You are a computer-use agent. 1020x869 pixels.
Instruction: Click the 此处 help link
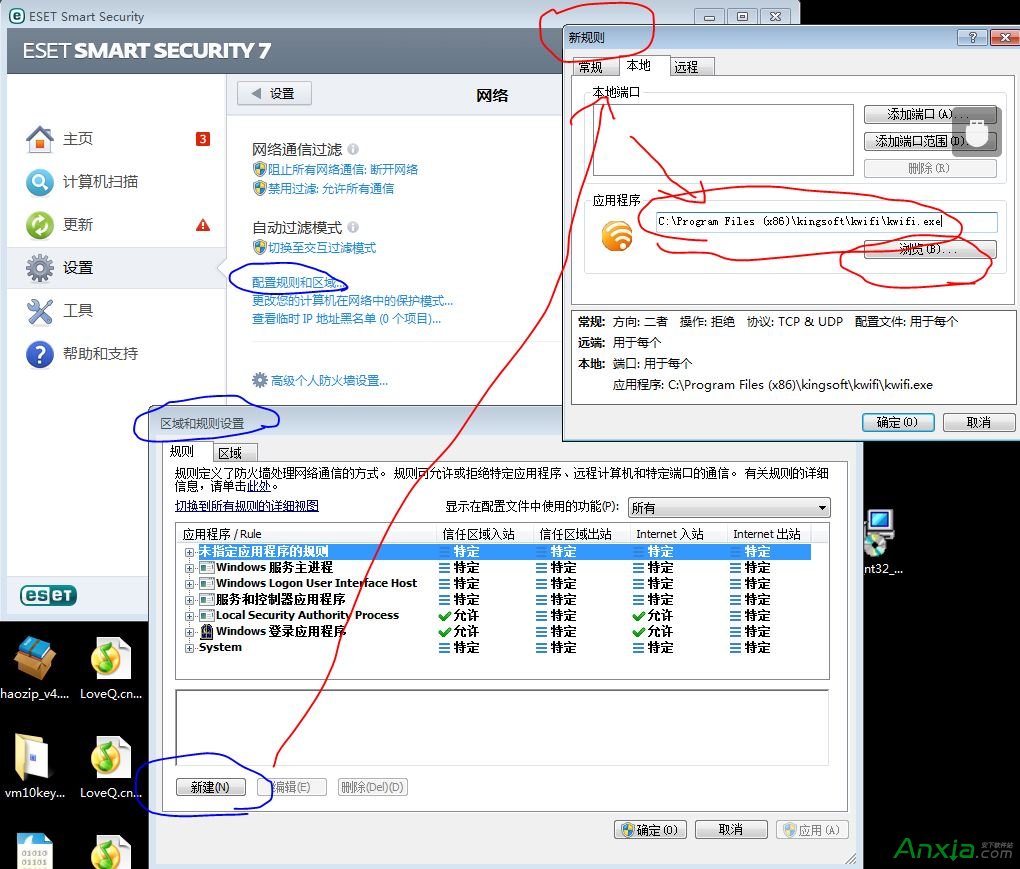pos(258,486)
